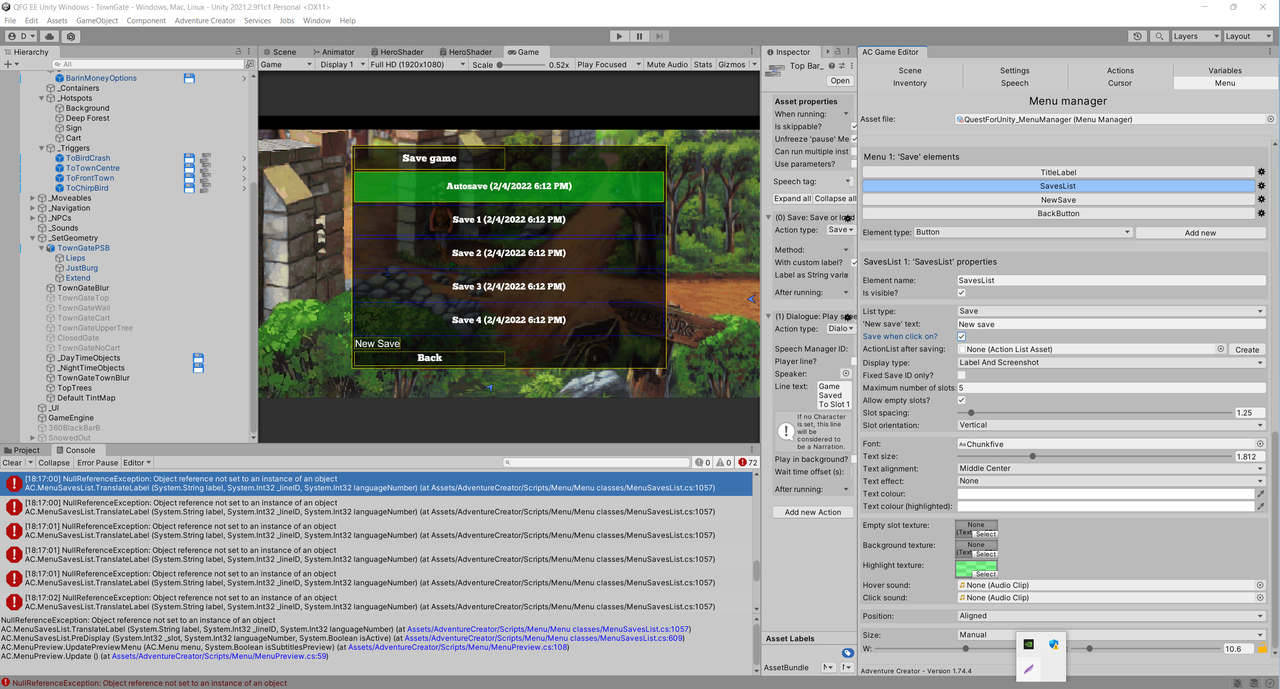This screenshot has width=1280, height=689.
Task: Click the Autosave slot in game preview
Action: point(508,186)
